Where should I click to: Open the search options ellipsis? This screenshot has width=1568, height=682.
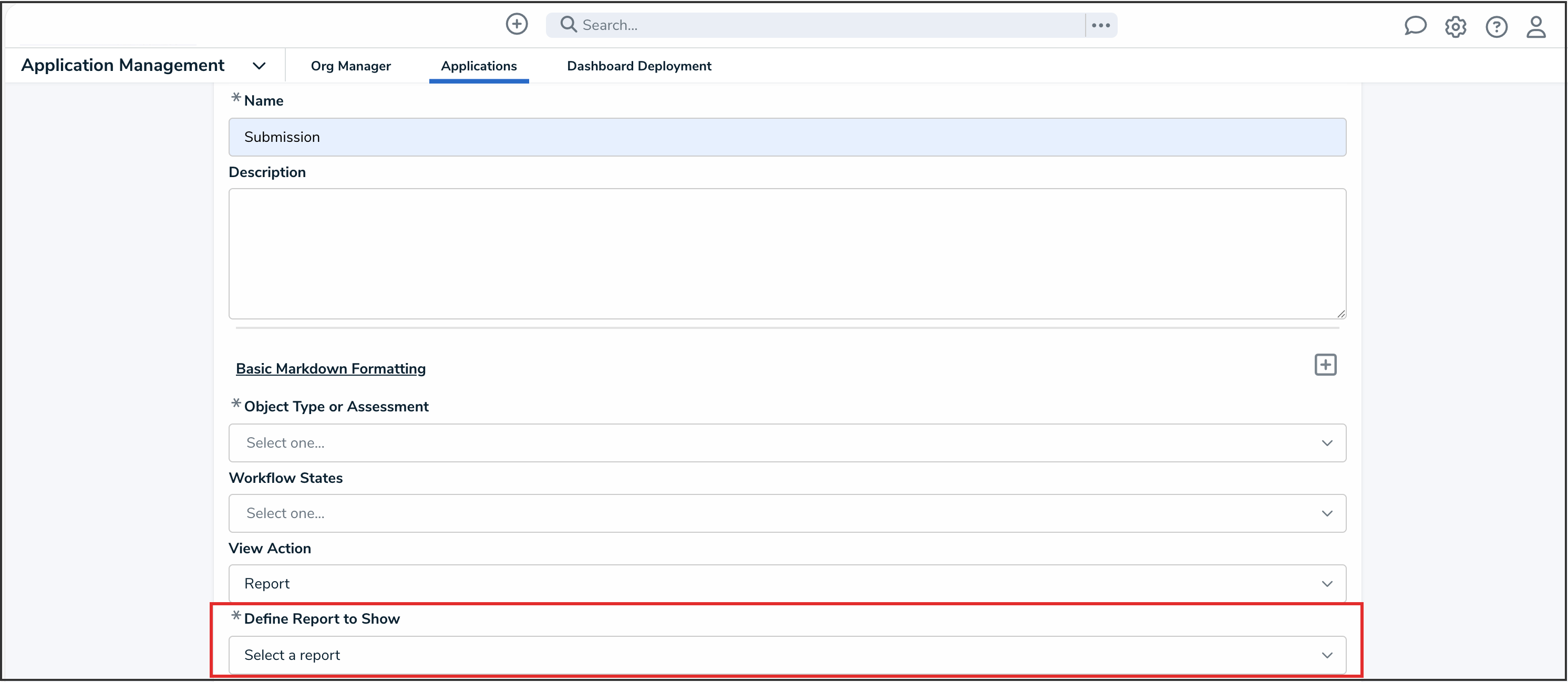[1100, 25]
